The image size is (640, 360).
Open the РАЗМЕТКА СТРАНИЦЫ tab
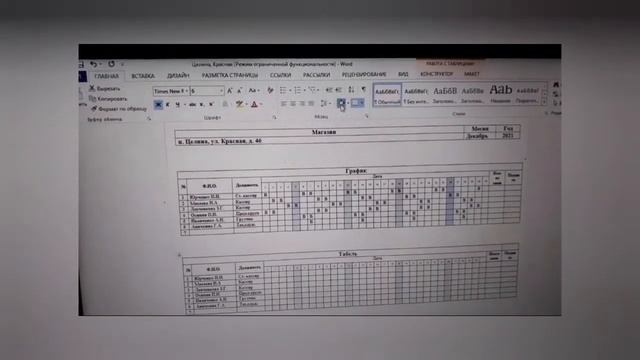tap(230, 76)
